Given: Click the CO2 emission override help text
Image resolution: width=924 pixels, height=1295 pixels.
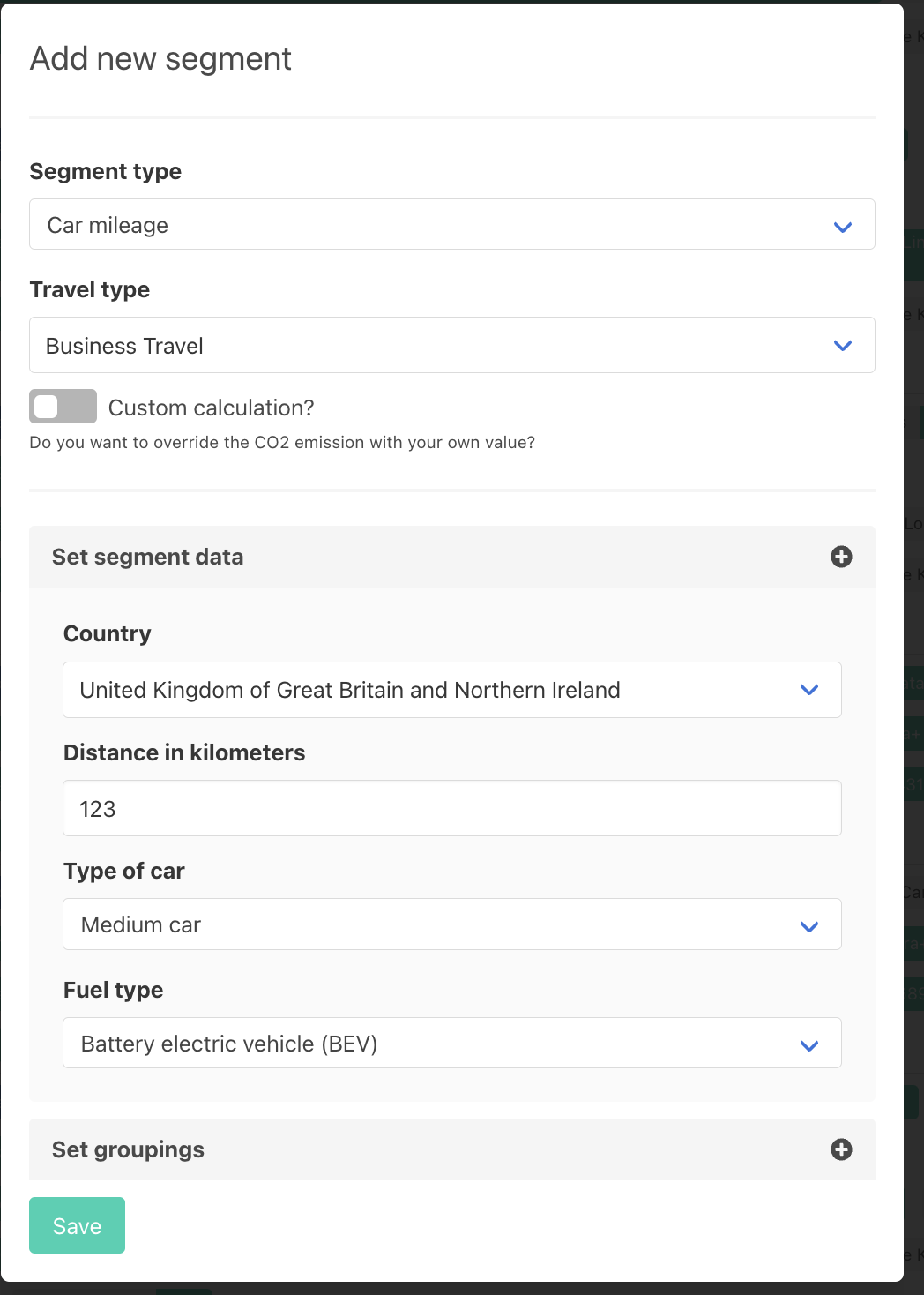Looking at the screenshot, I should 282,443.
